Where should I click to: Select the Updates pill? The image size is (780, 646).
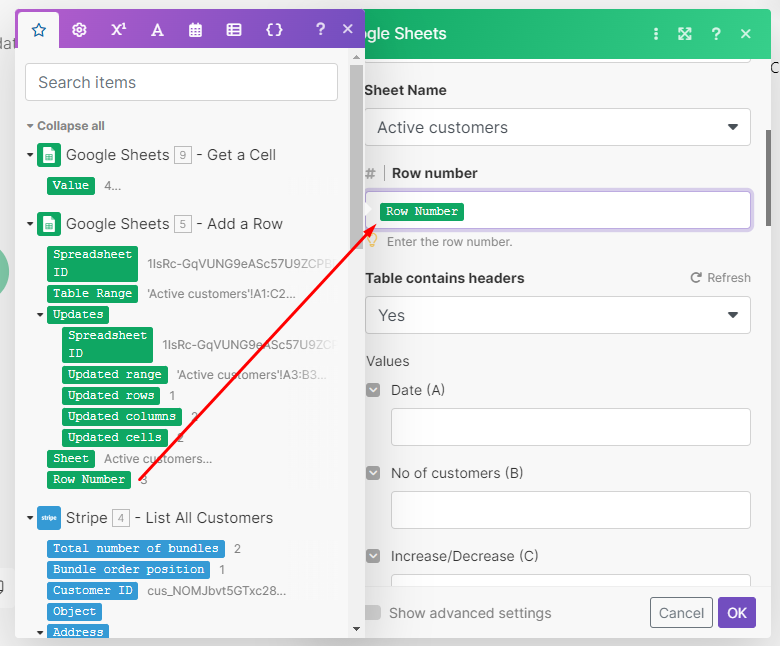[78, 315]
